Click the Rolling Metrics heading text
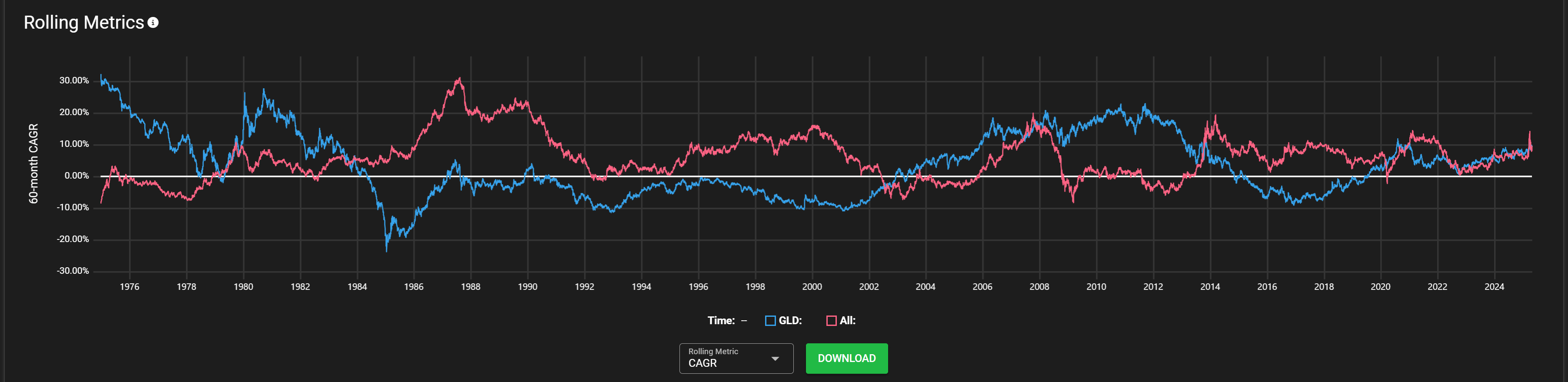1568x382 pixels. point(83,23)
